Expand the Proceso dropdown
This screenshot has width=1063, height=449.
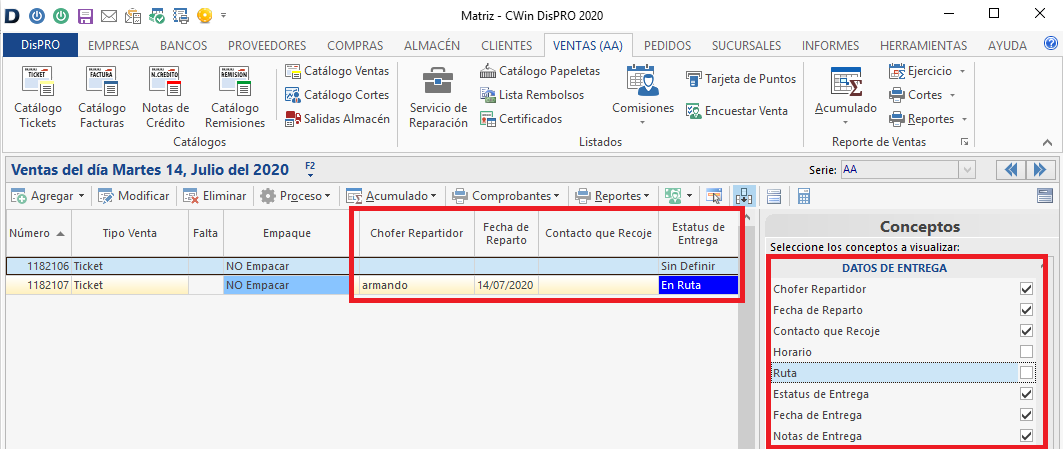[x=327, y=196]
